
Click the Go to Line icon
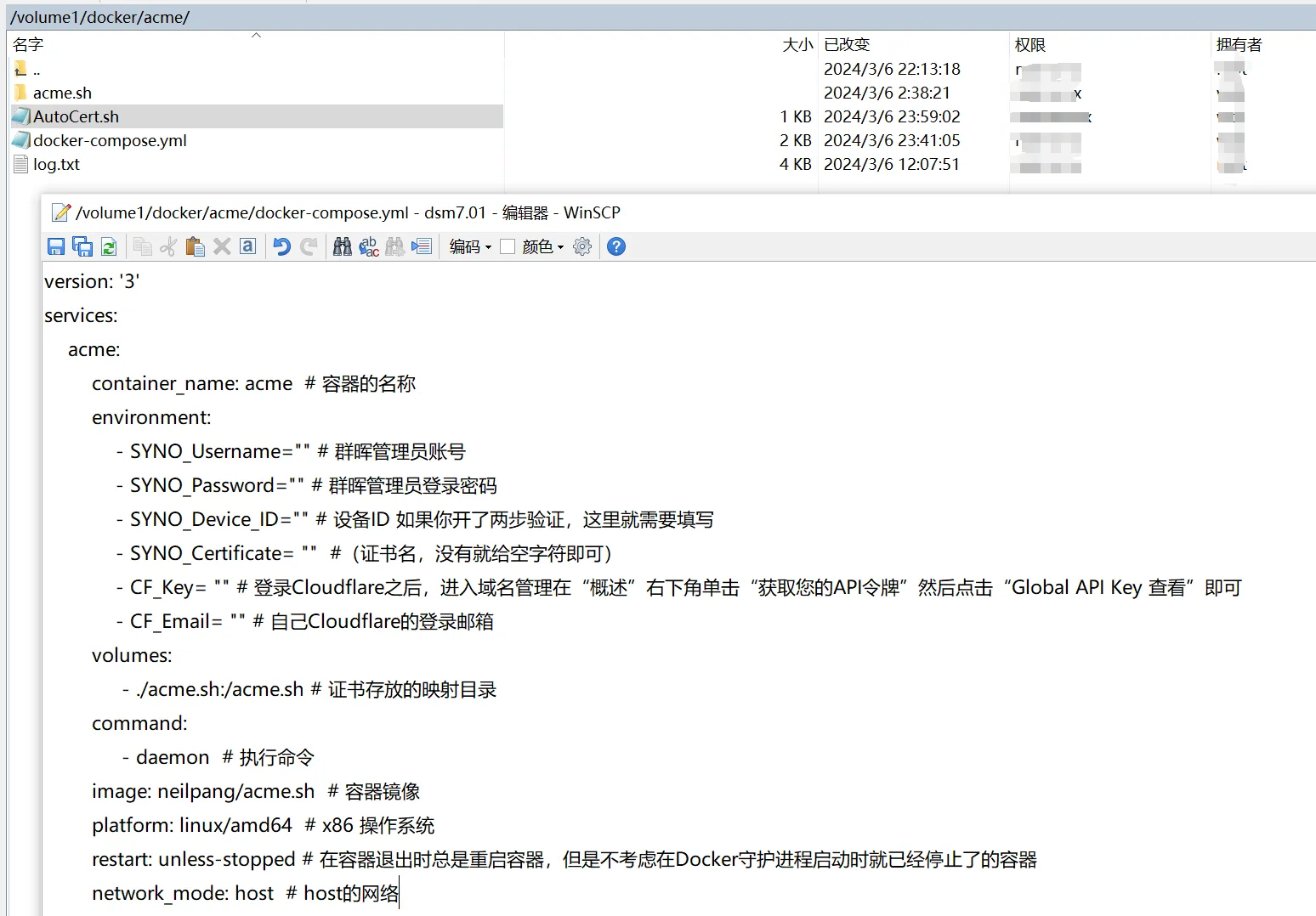pyautogui.click(x=422, y=246)
